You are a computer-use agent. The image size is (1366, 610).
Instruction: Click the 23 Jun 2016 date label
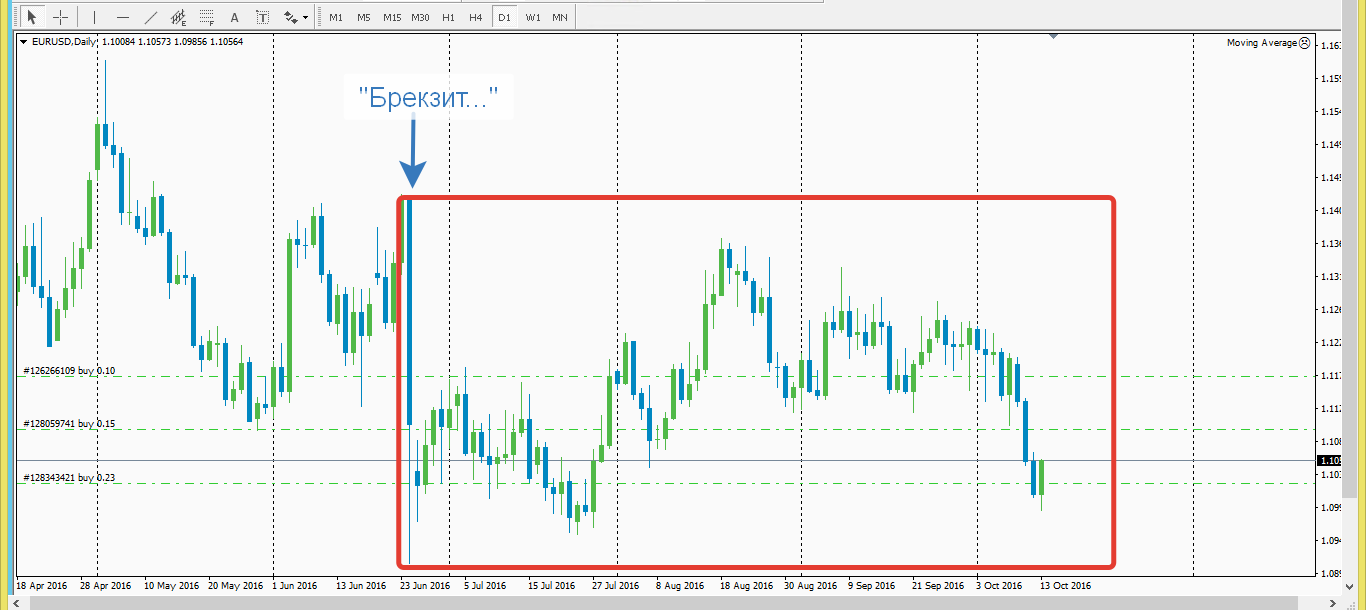coord(427,585)
